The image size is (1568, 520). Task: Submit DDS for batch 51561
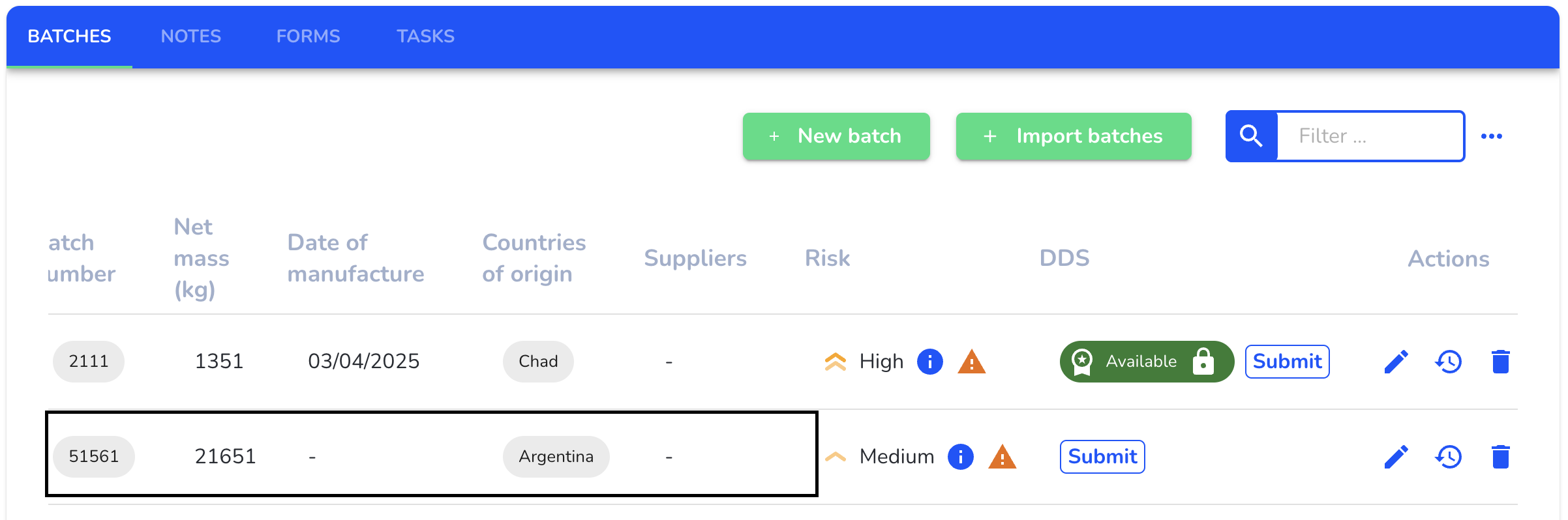[1103, 457]
